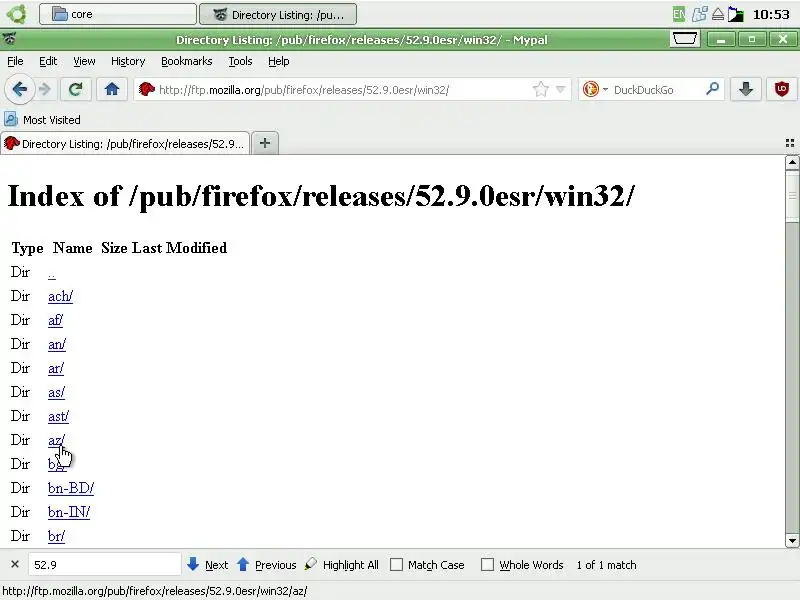Click the 'Last Modified' column header
The image size is (800, 600).
point(179,248)
